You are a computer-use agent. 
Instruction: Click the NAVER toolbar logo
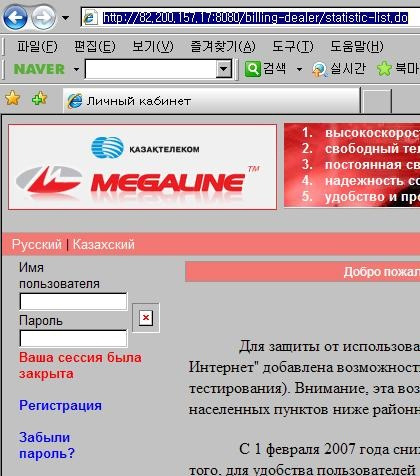click(x=39, y=69)
